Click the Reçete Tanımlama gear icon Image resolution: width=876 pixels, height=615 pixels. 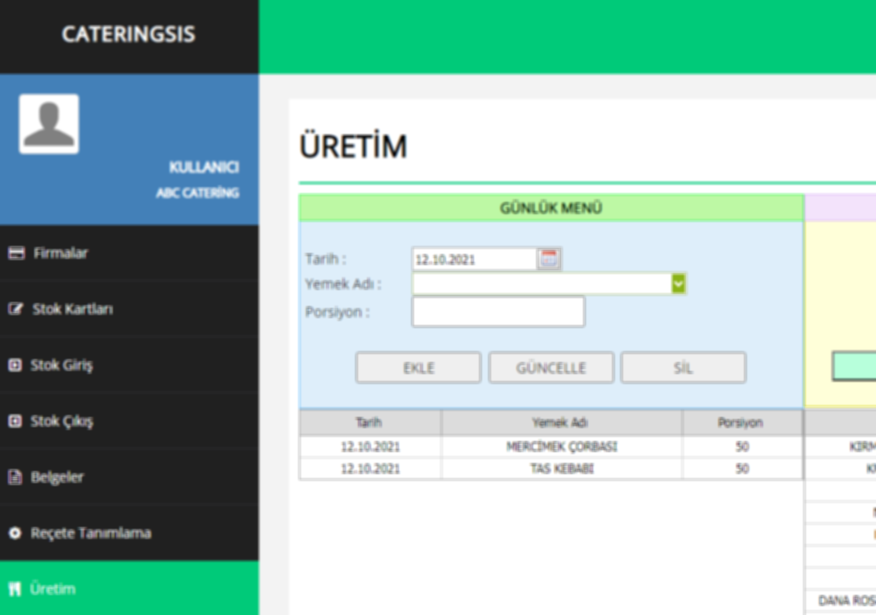[15, 533]
